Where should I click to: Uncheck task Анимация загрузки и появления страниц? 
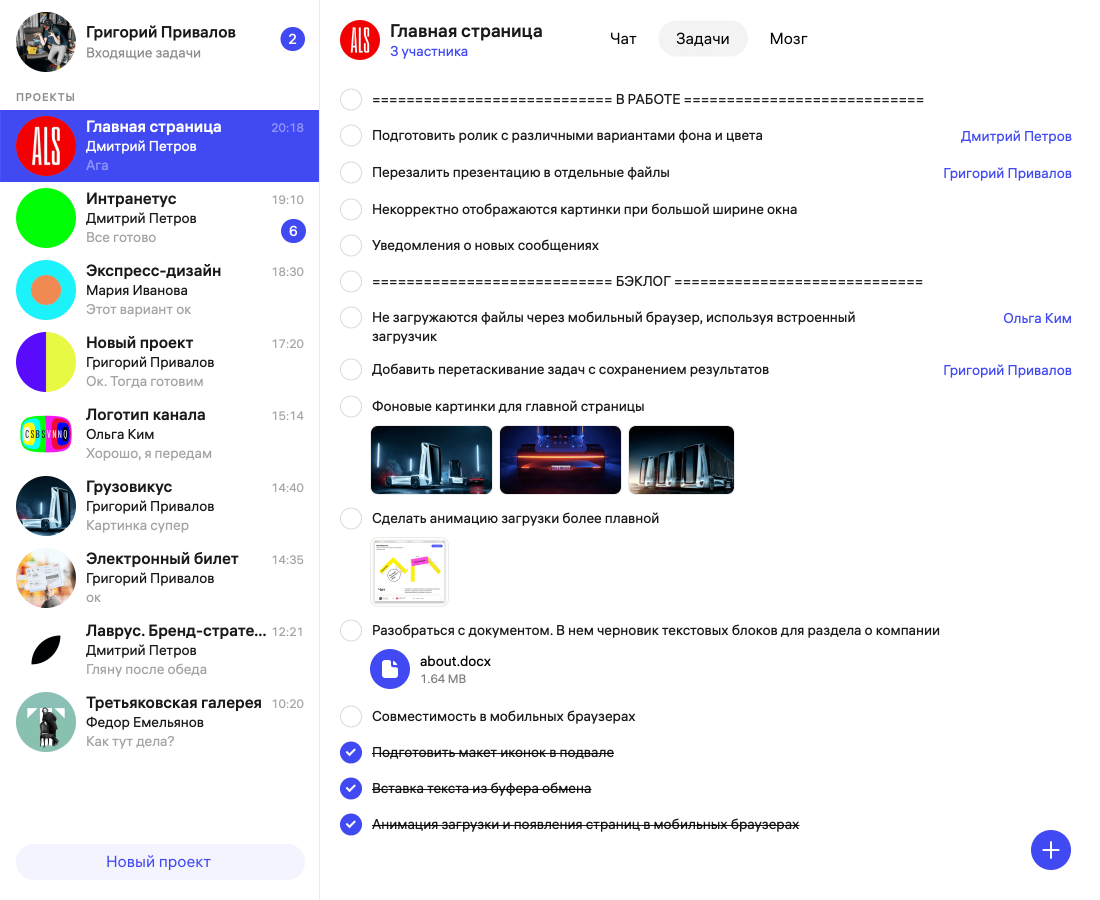pos(351,824)
